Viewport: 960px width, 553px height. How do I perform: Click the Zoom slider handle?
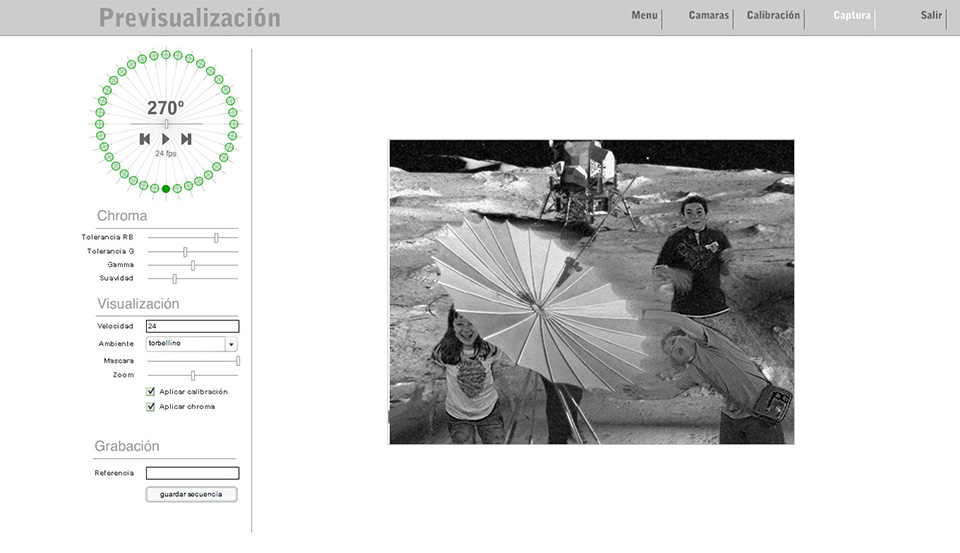pos(193,375)
